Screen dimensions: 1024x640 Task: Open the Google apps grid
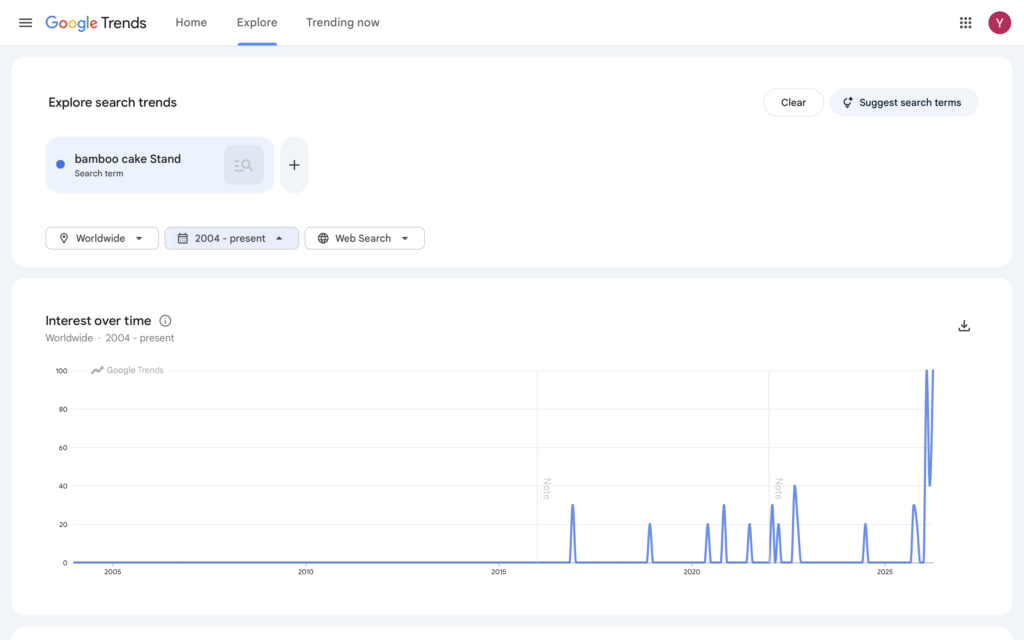point(965,23)
